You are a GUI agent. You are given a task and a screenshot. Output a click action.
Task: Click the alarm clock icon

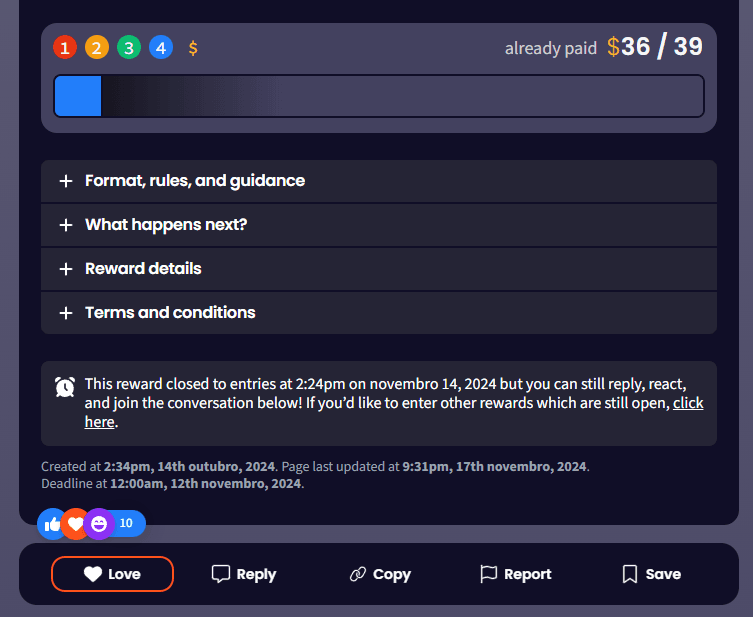[65, 386]
